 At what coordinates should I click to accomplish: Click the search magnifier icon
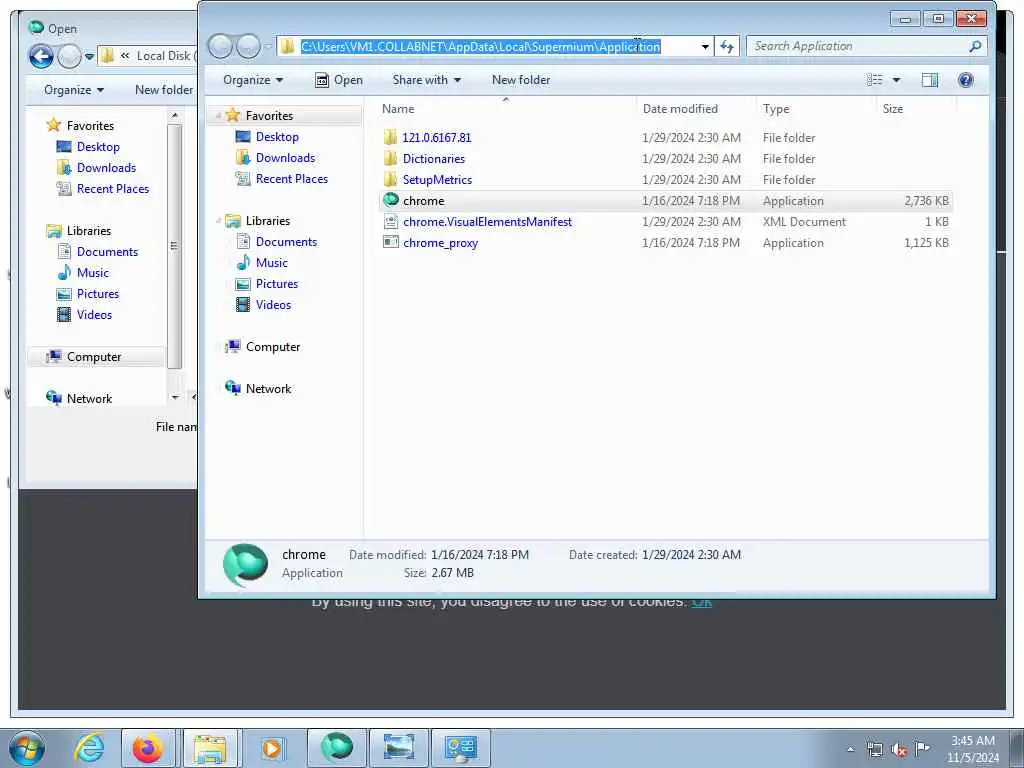point(975,46)
